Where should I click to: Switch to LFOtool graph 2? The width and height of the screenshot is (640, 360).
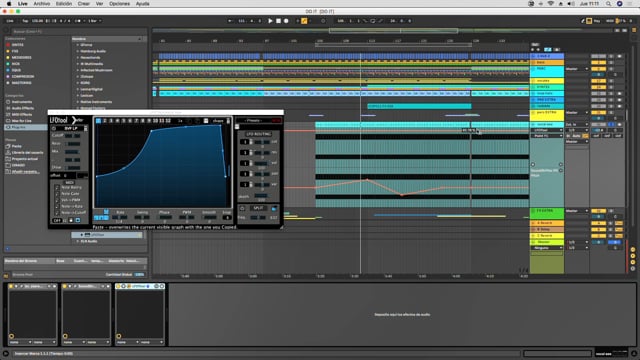point(104,121)
